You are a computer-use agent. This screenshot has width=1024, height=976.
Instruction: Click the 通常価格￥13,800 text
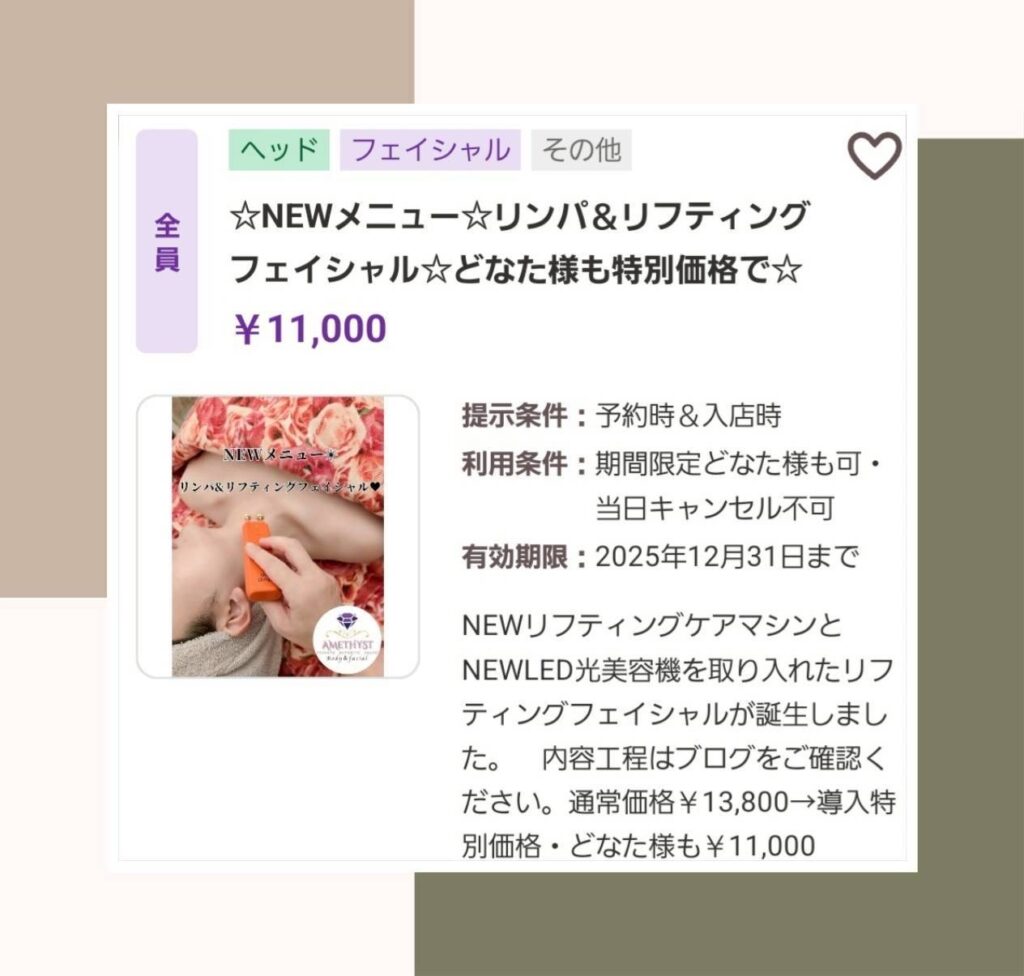[678, 802]
